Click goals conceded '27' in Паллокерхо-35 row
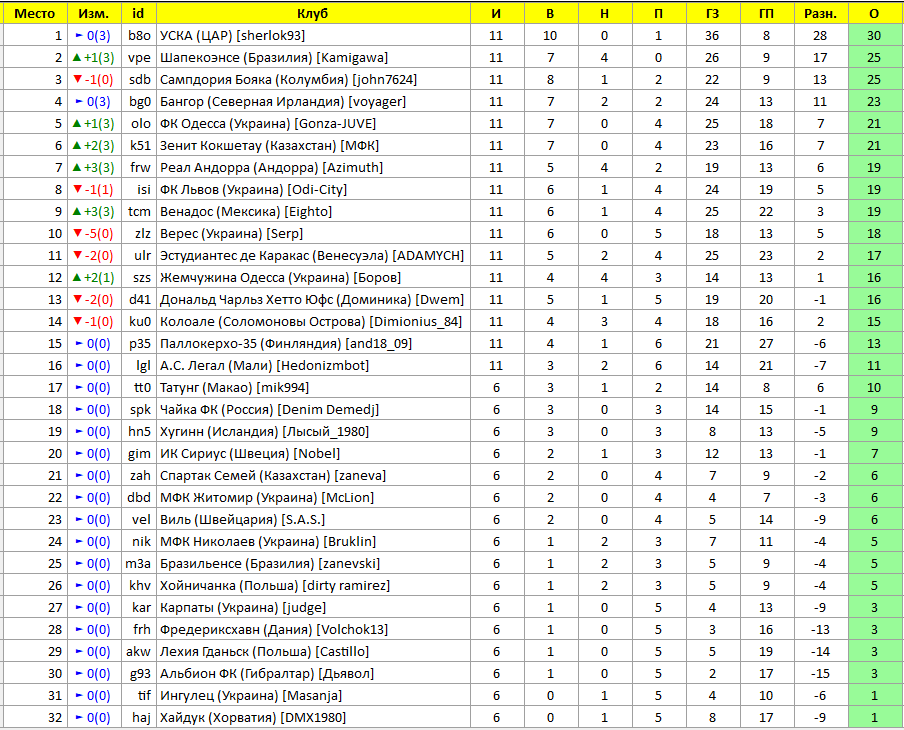This screenshot has height=730, width=904. 766,344
